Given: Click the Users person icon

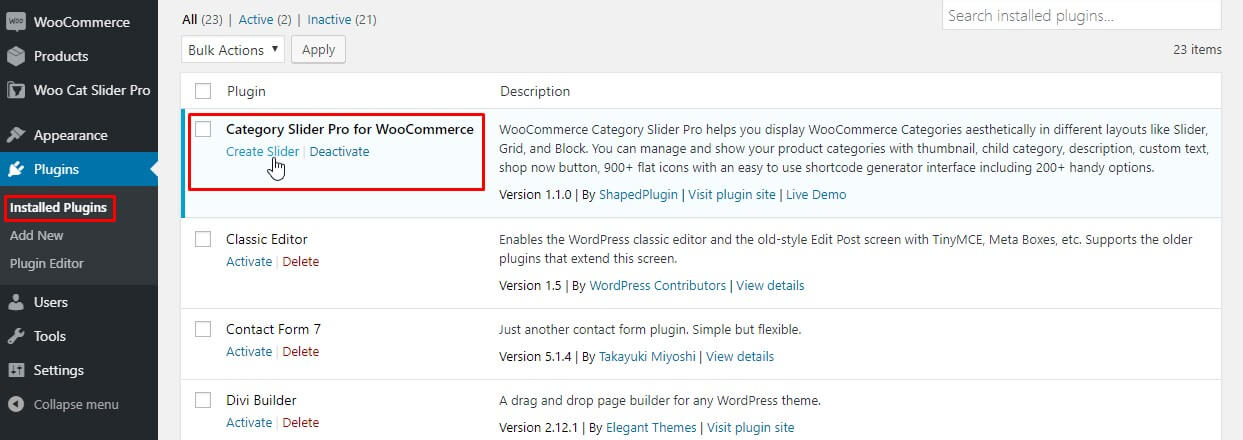Looking at the screenshot, I should pyautogui.click(x=16, y=302).
